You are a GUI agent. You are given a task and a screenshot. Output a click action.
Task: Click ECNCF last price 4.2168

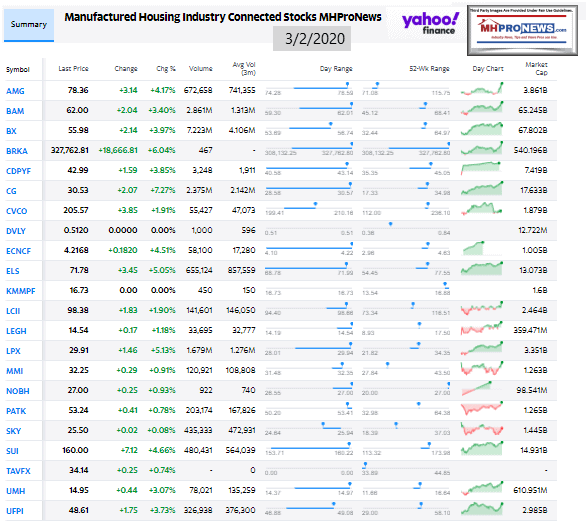tap(76, 250)
